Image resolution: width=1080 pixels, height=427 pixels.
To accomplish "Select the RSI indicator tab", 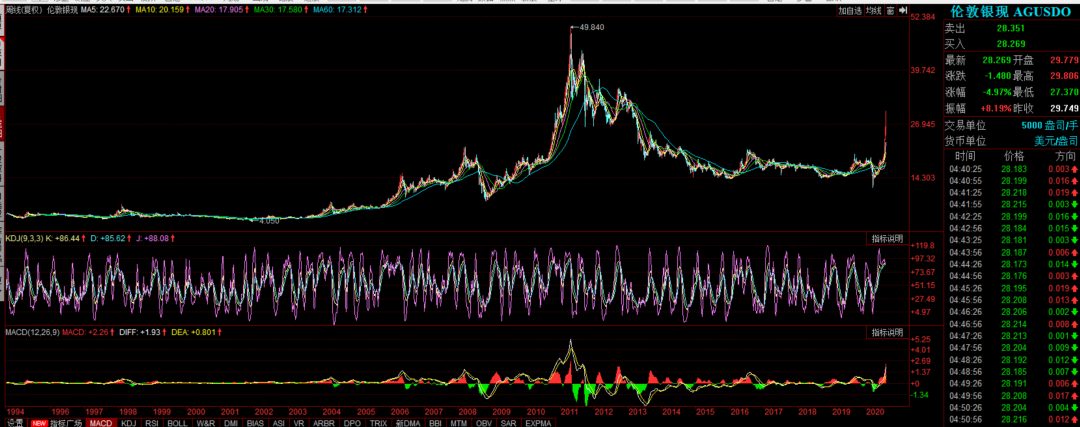I will (x=152, y=422).
